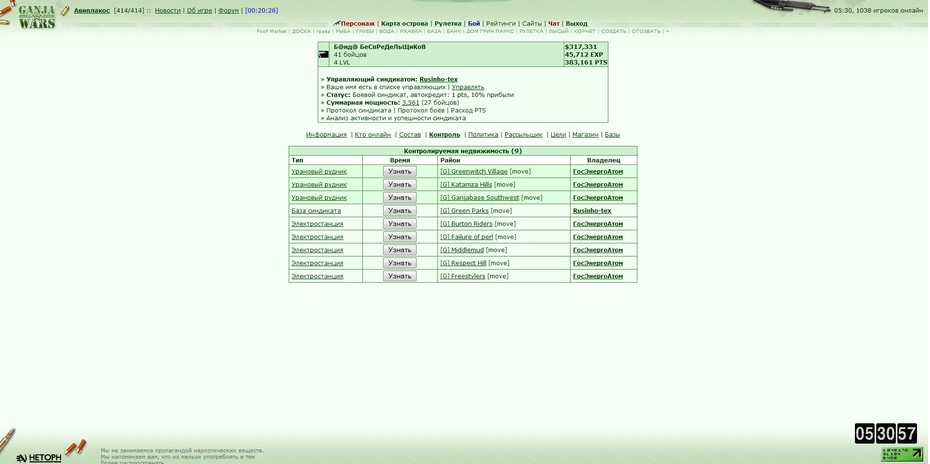Open the РЫБА quick link
Viewport: 930px width, 464px height.
tap(343, 31)
